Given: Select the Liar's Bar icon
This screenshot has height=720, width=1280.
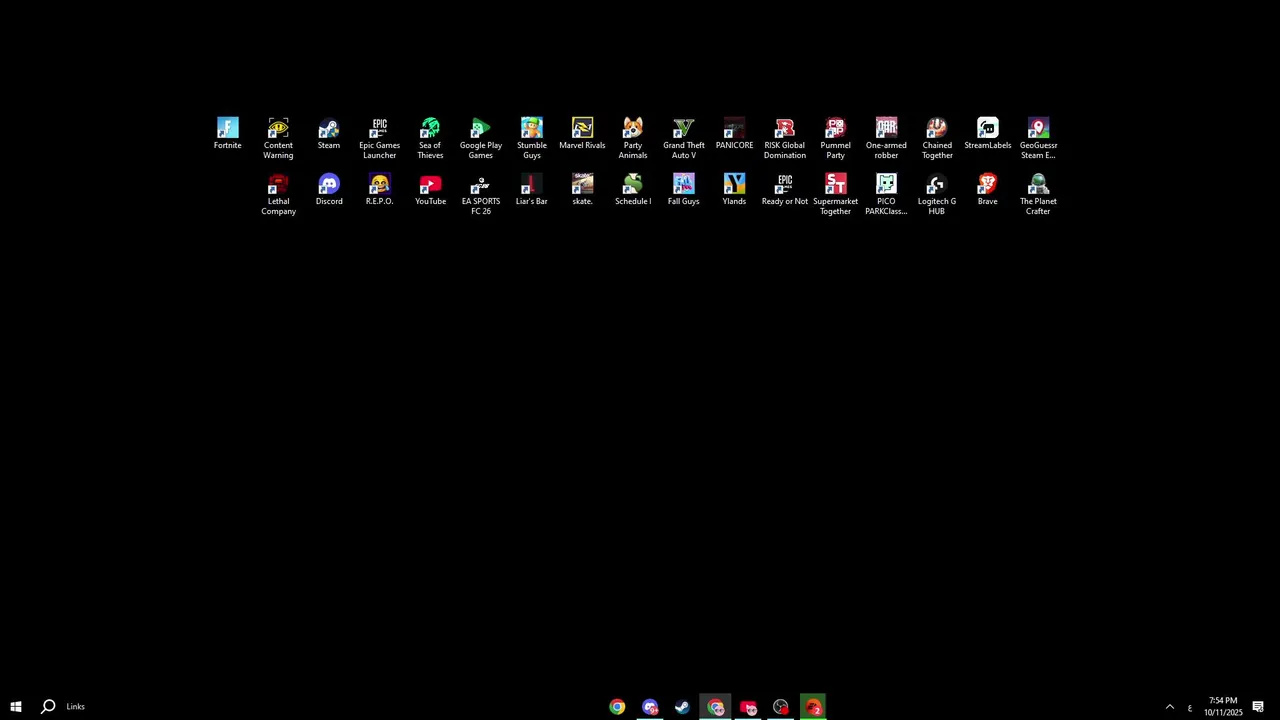Looking at the screenshot, I should [x=532, y=189].
